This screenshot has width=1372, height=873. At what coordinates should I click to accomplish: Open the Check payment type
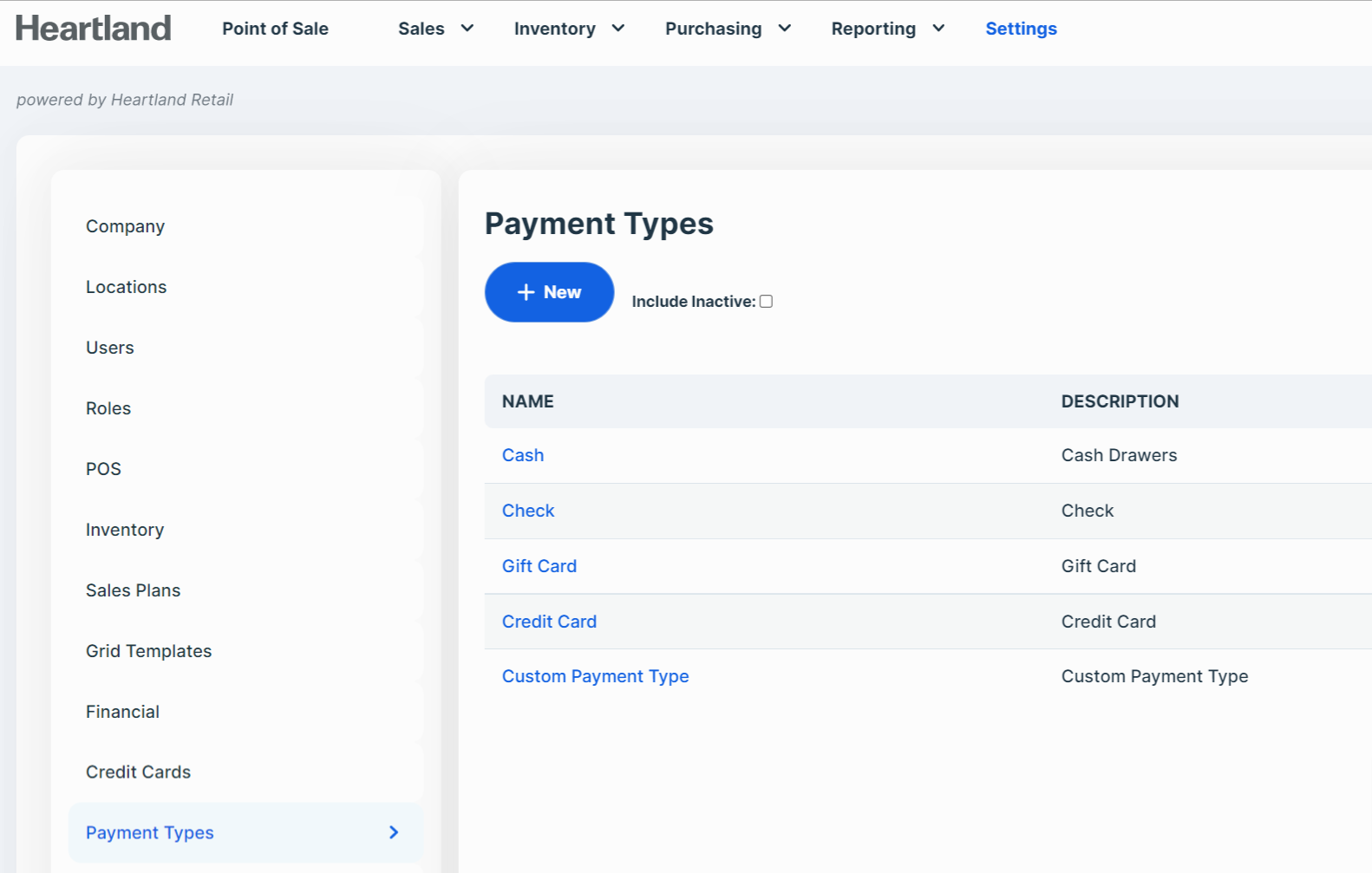click(528, 511)
